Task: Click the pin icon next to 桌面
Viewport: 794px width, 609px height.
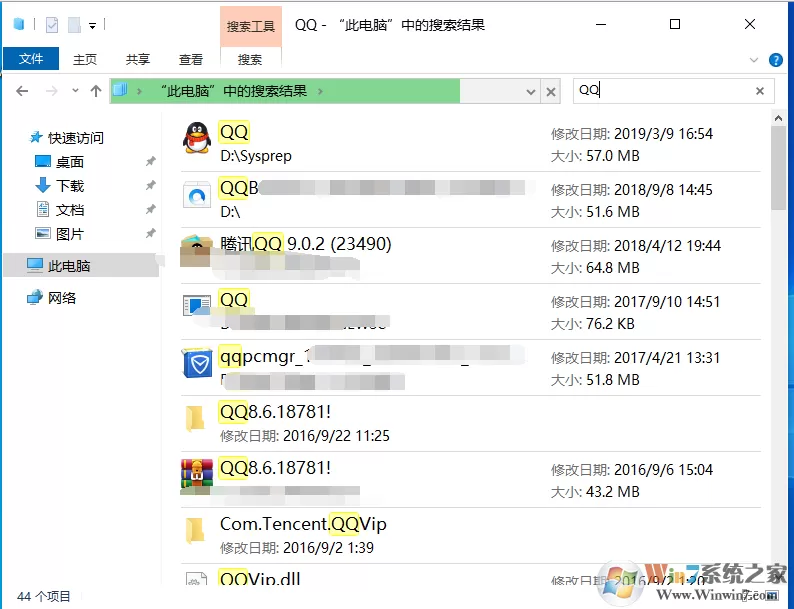Action: pos(150,161)
